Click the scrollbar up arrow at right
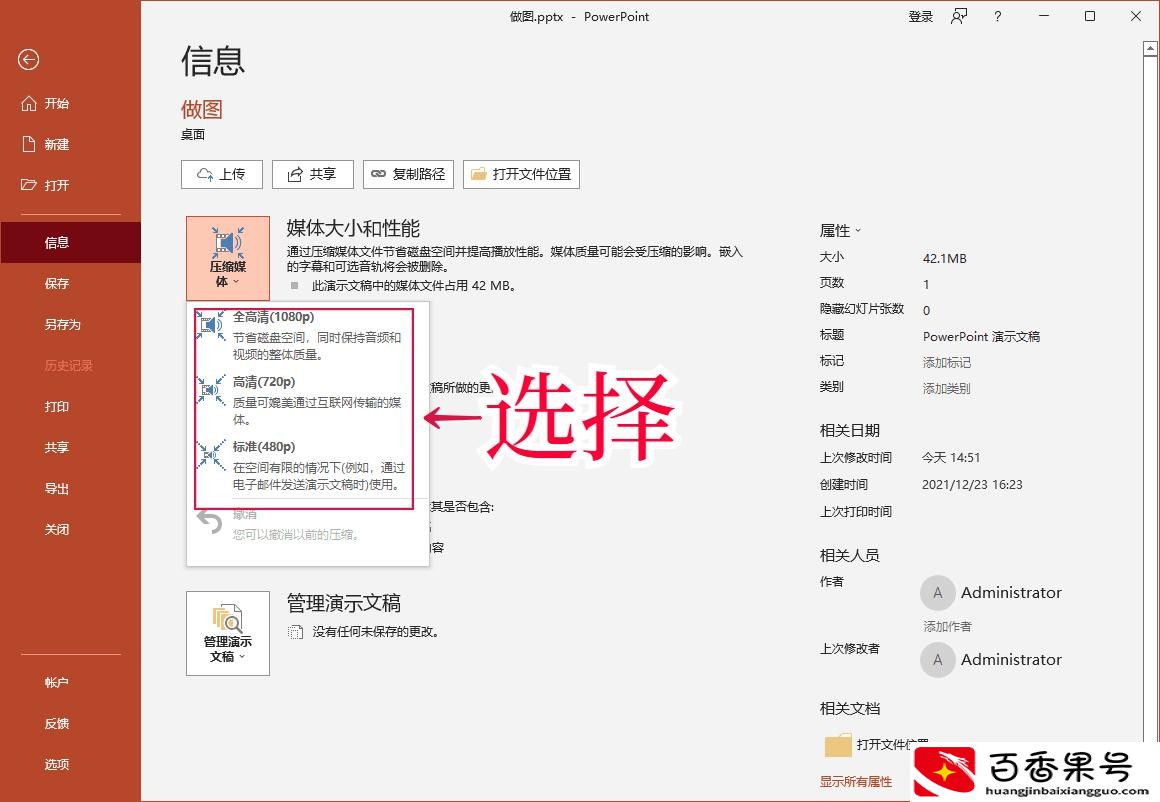This screenshot has height=802, width=1160. click(x=1150, y=49)
